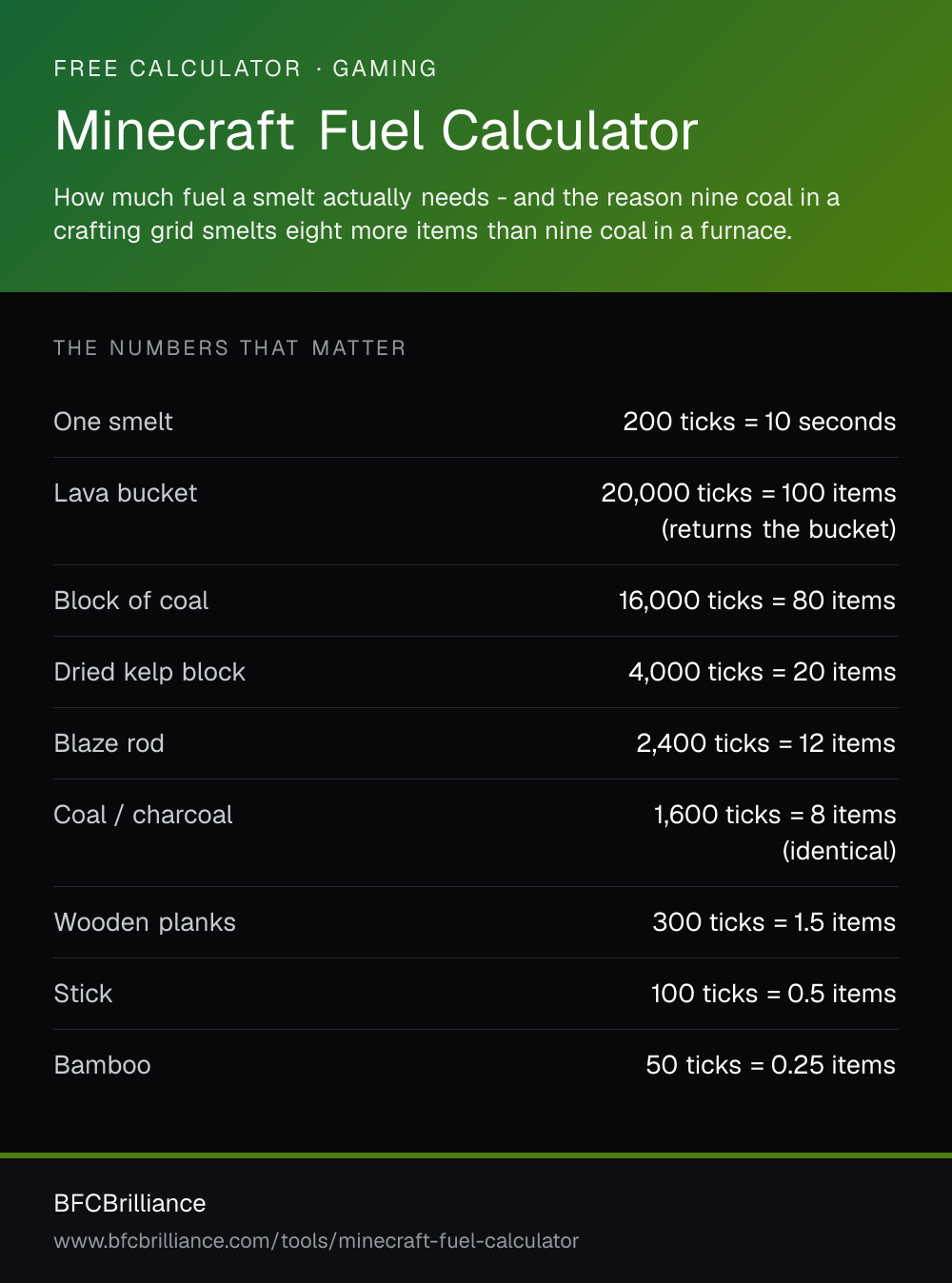
Task: Click the BFCBrilliance brand name
Action: (130, 1203)
